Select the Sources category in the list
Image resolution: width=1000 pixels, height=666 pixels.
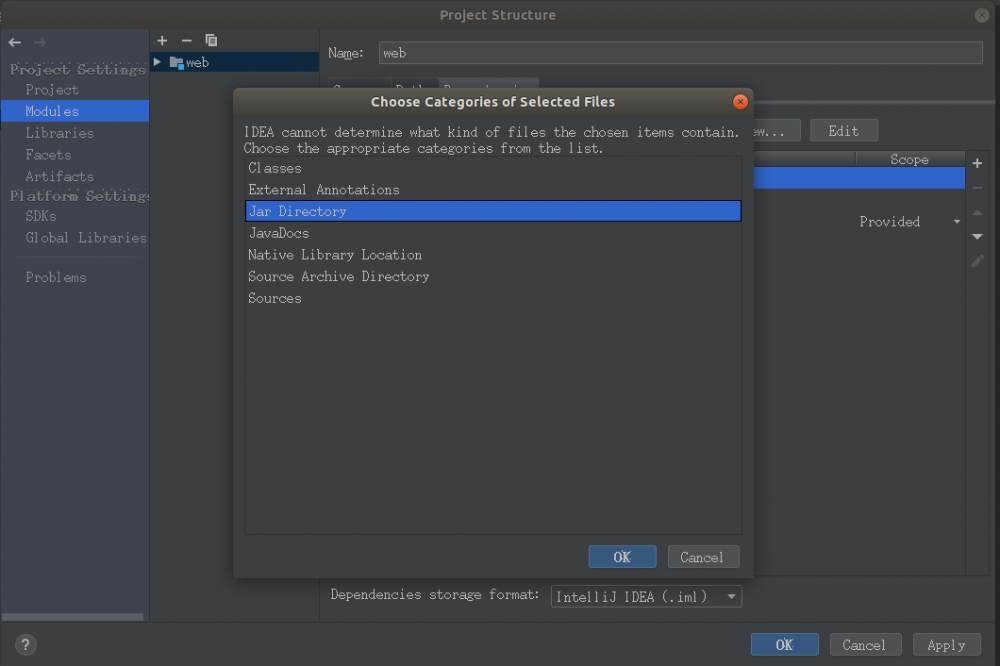coord(274,298)
